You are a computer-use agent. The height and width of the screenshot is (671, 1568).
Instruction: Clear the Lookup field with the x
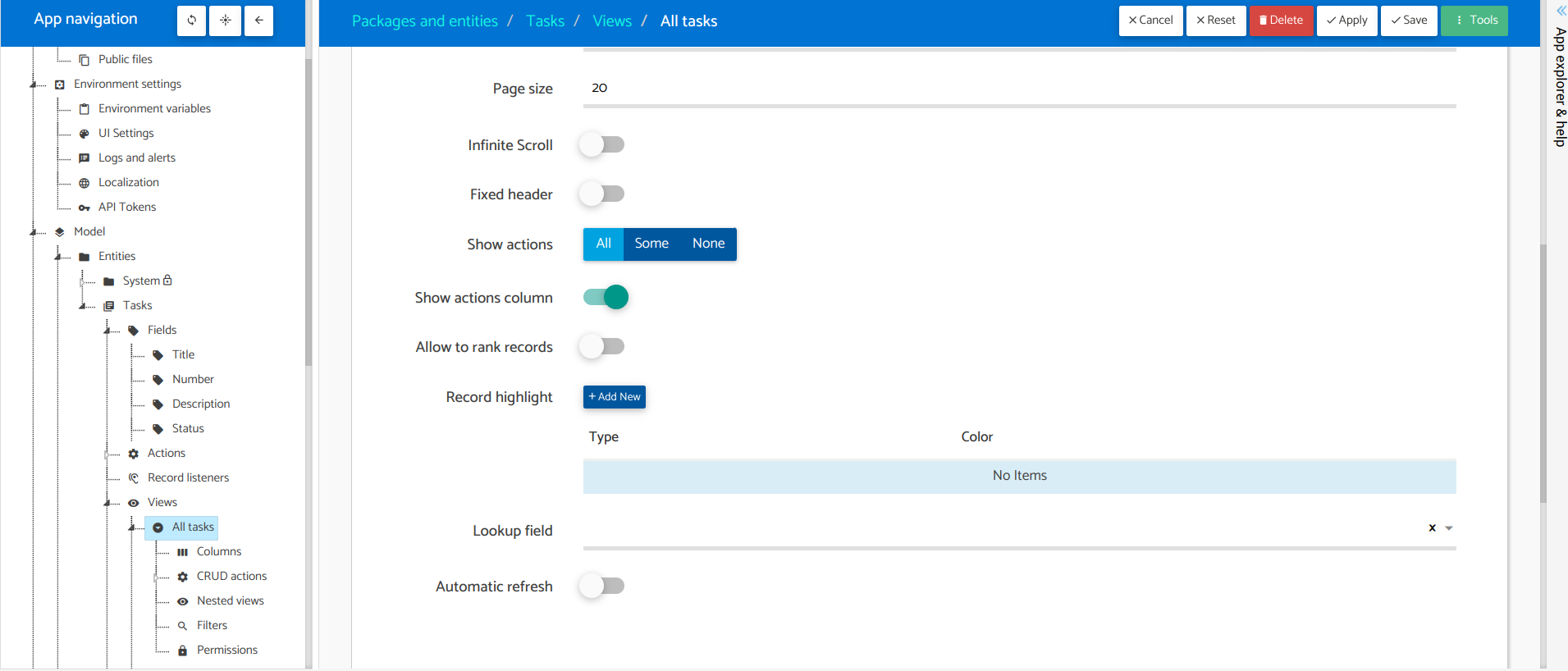[x=1432, y=528]
